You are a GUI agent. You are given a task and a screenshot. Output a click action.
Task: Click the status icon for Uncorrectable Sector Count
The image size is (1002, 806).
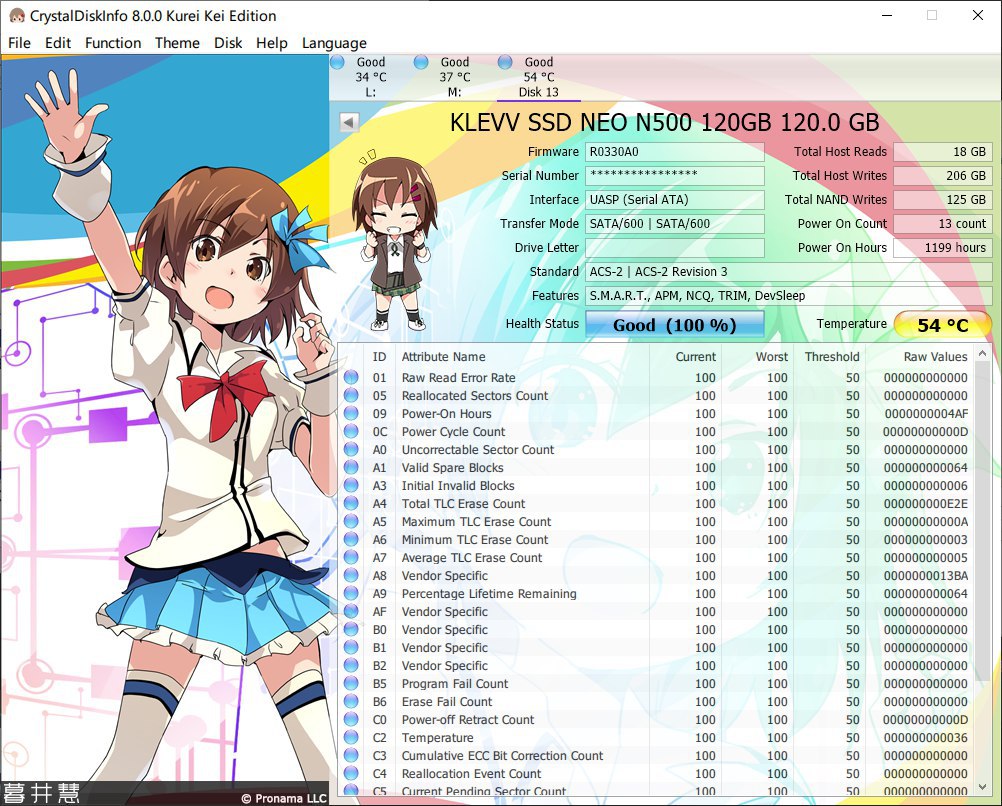click(351, 449)
